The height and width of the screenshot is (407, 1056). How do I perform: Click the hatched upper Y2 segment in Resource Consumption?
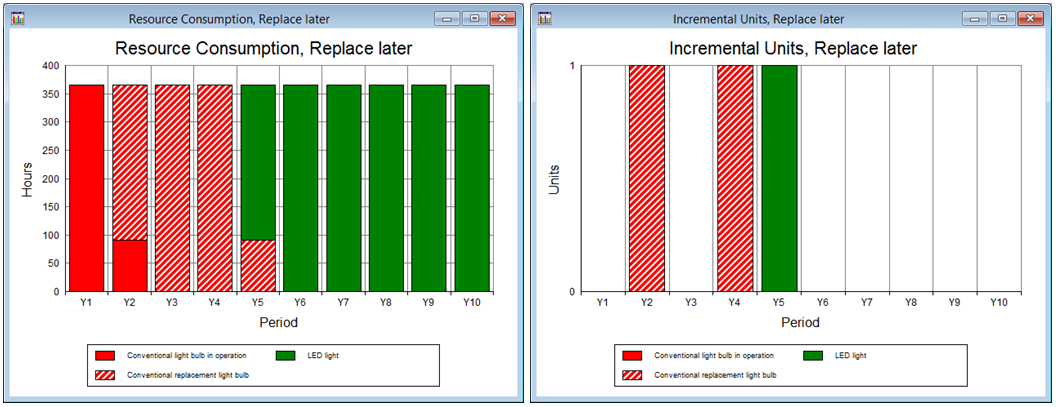point(129,162)
